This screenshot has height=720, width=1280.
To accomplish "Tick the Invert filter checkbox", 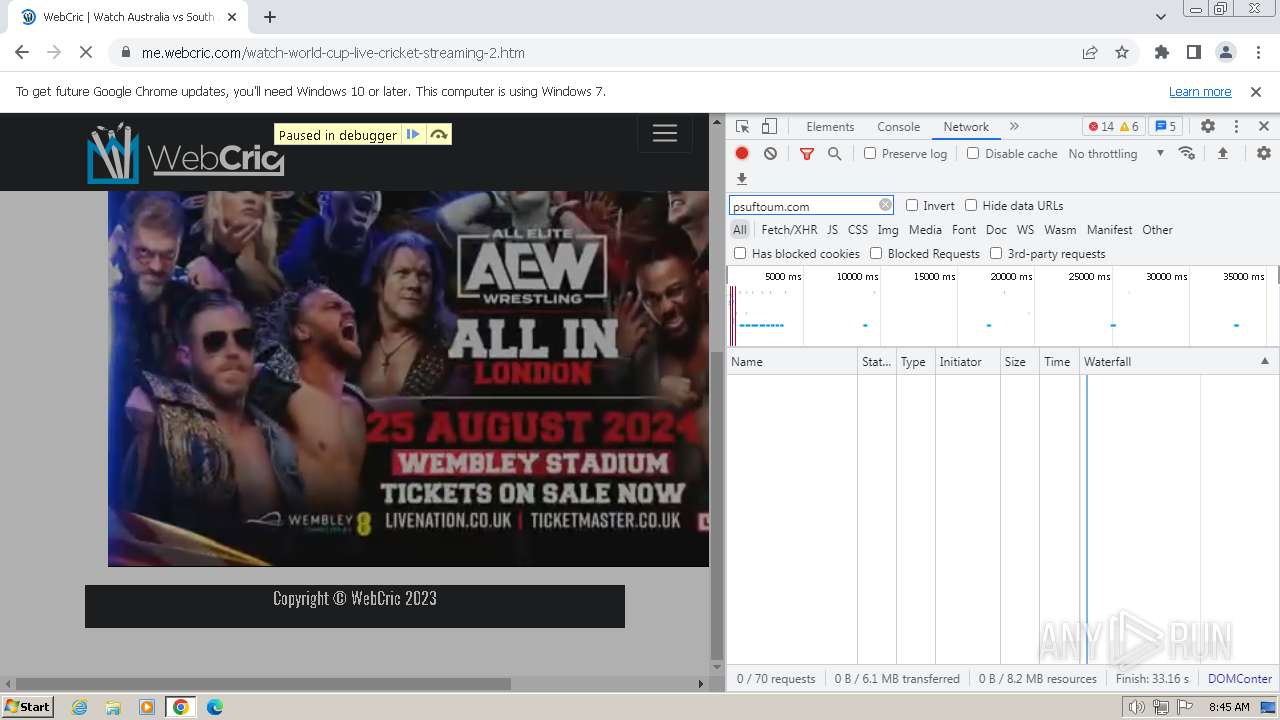I will [x=912, y=205].
